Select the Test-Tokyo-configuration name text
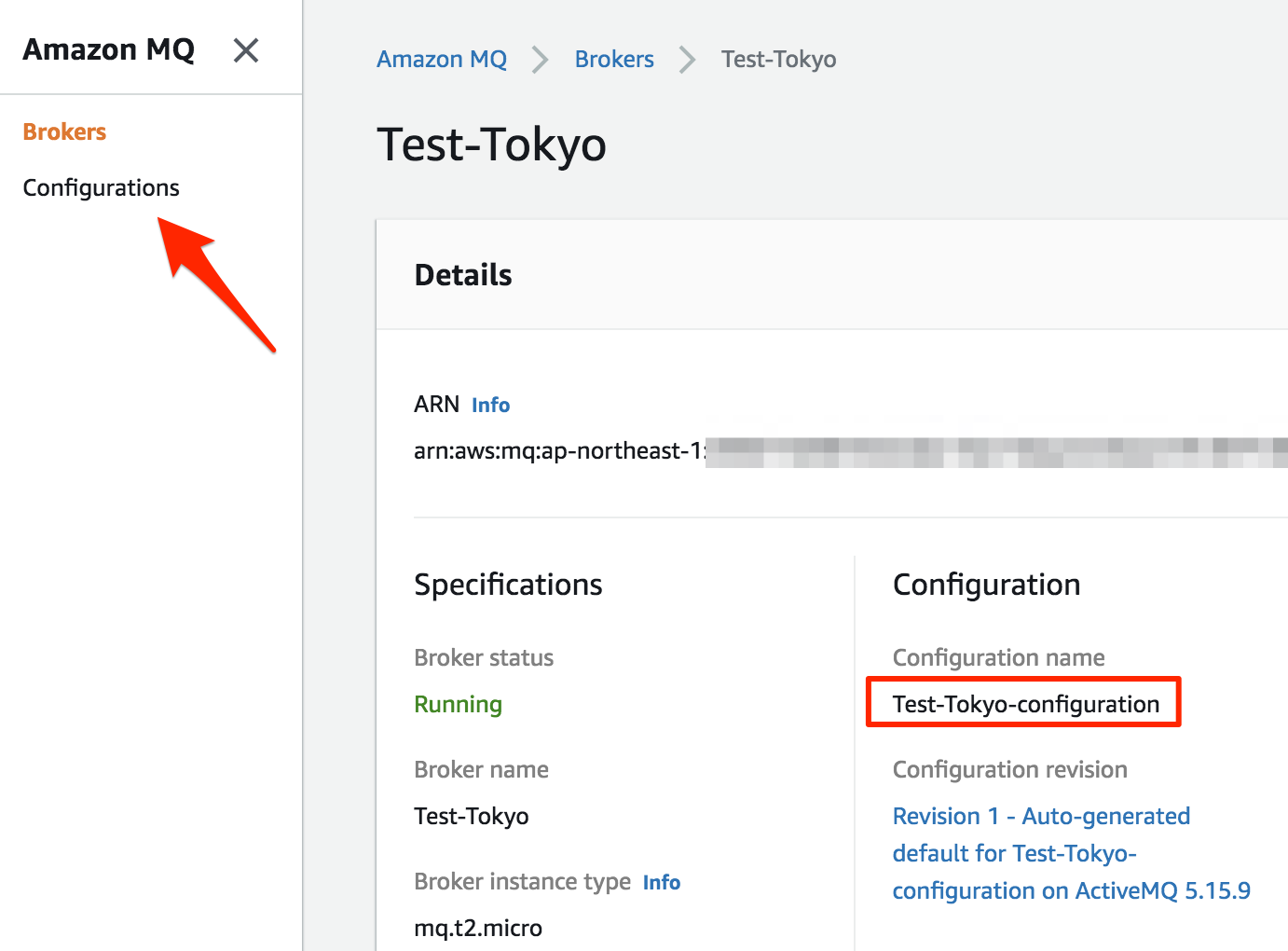 [1026, 704]
